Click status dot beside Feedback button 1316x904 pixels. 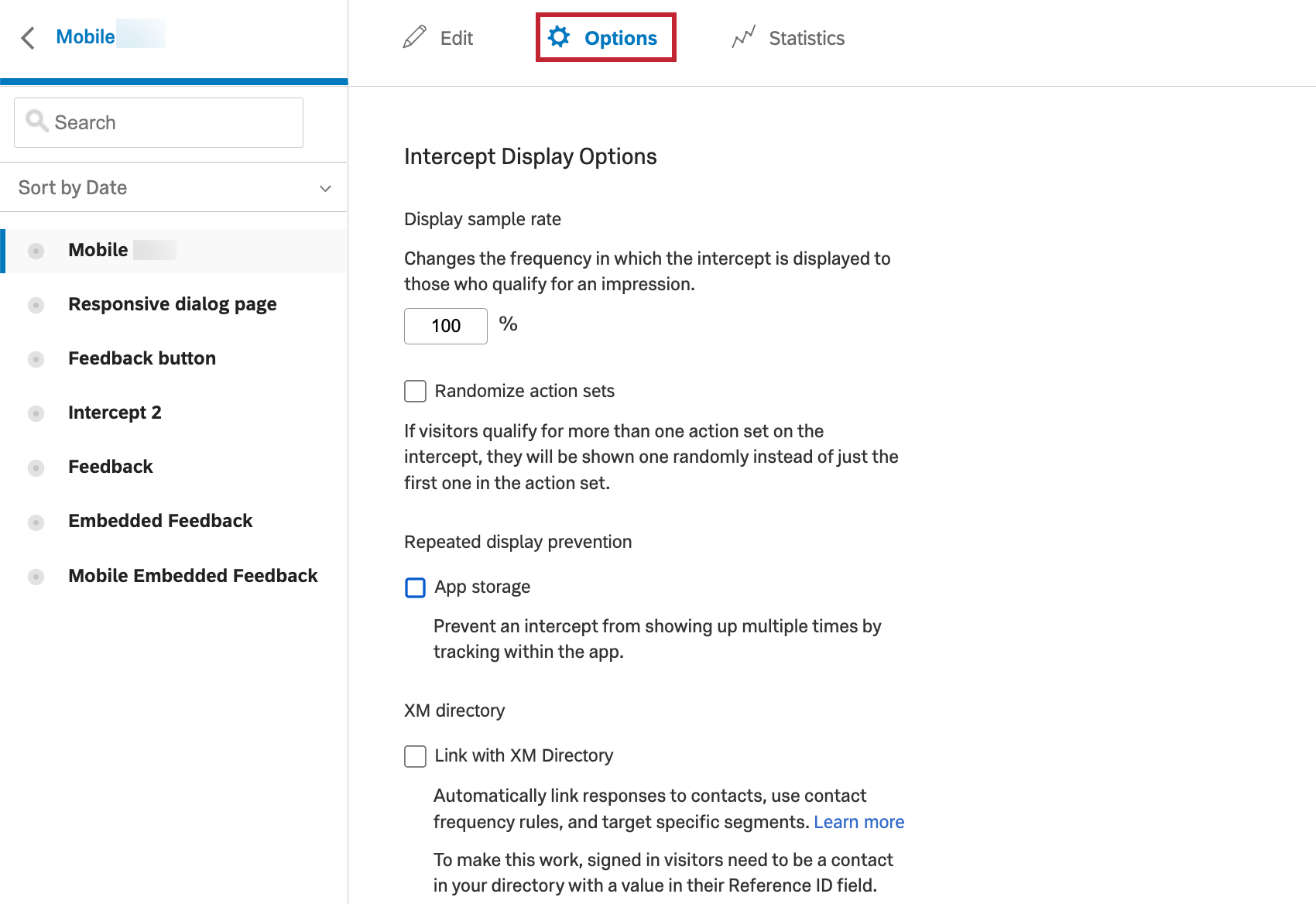pos(36,359)
